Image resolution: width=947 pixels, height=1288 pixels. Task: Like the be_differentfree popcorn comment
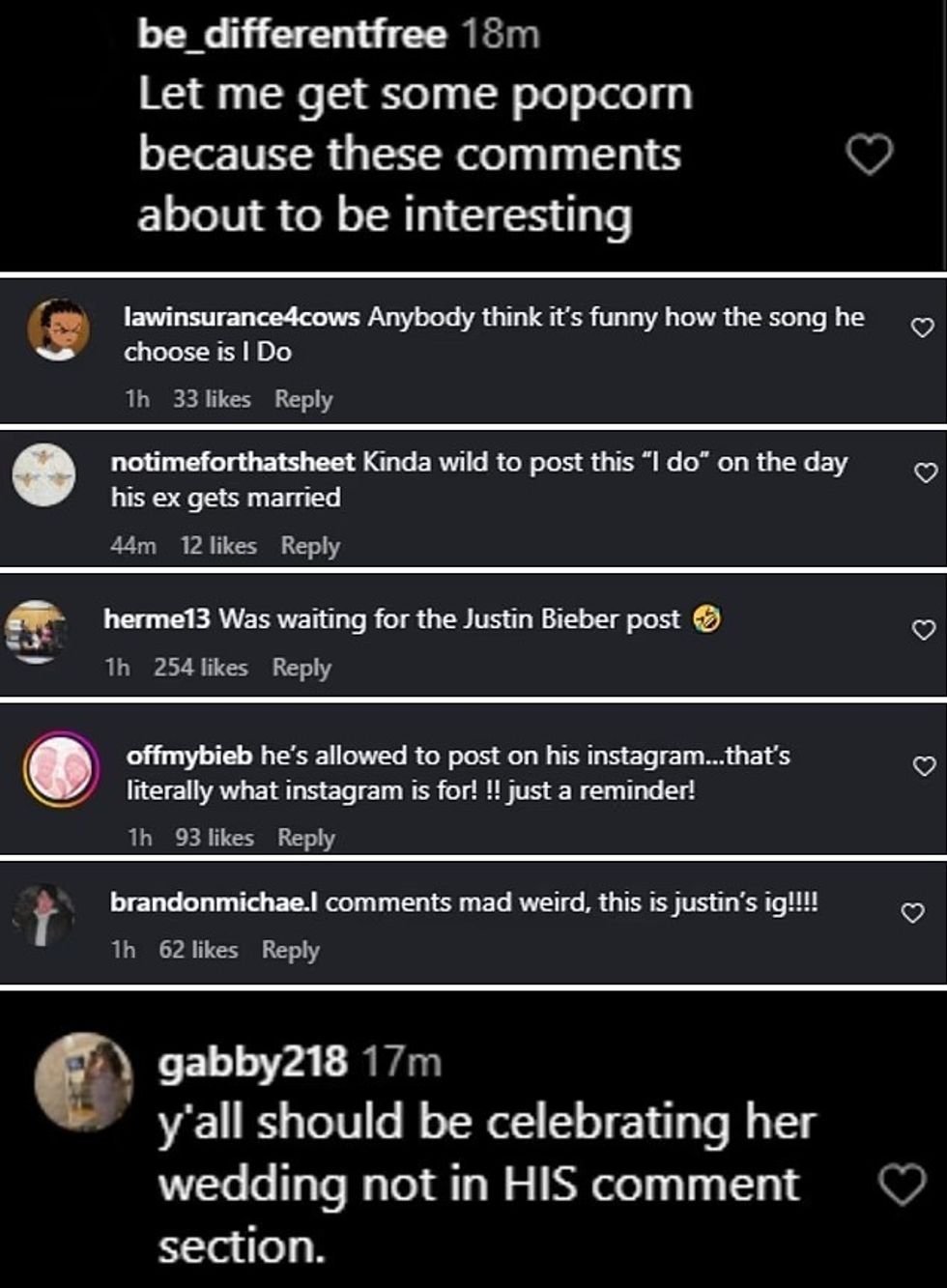pos(869,156)
